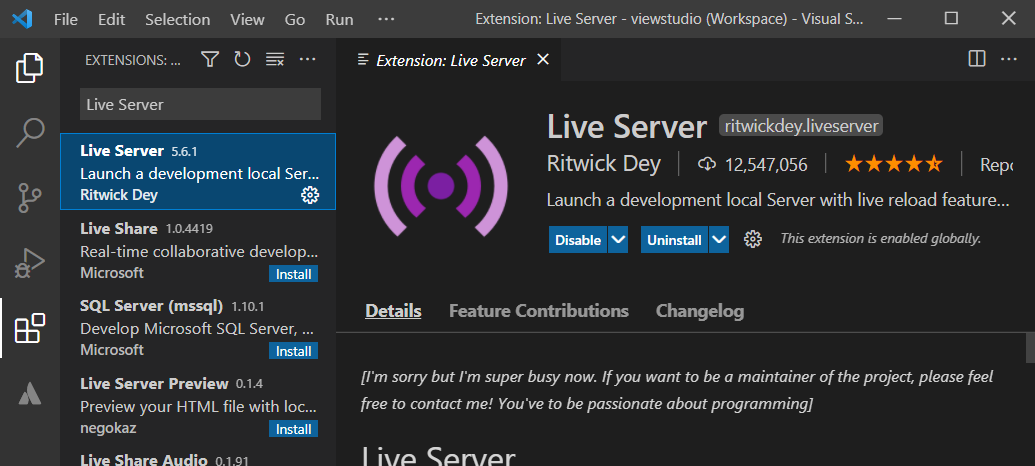Open the Go menu

294,20
